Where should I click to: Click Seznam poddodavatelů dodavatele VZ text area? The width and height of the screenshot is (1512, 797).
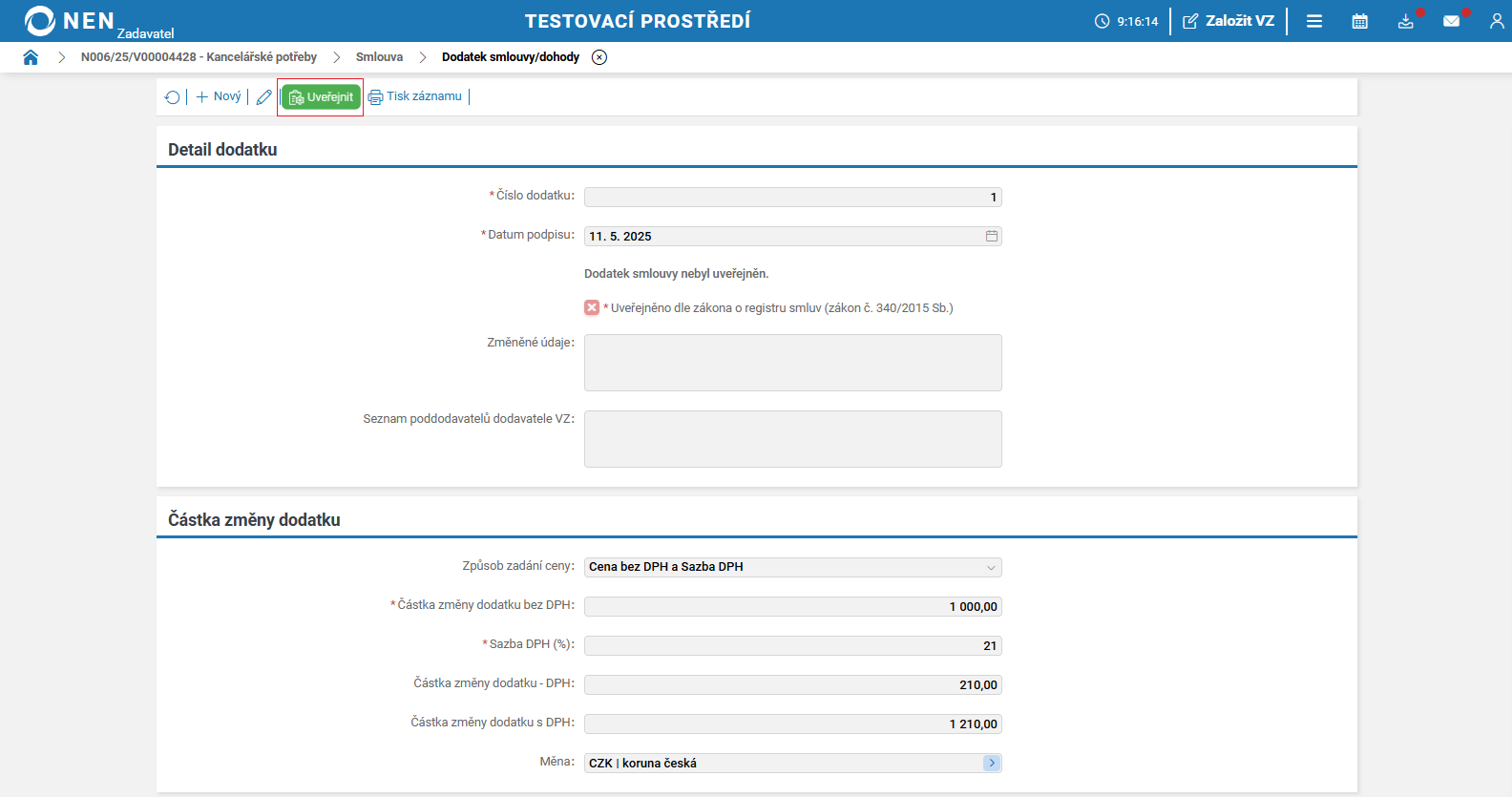click(793, 439)
